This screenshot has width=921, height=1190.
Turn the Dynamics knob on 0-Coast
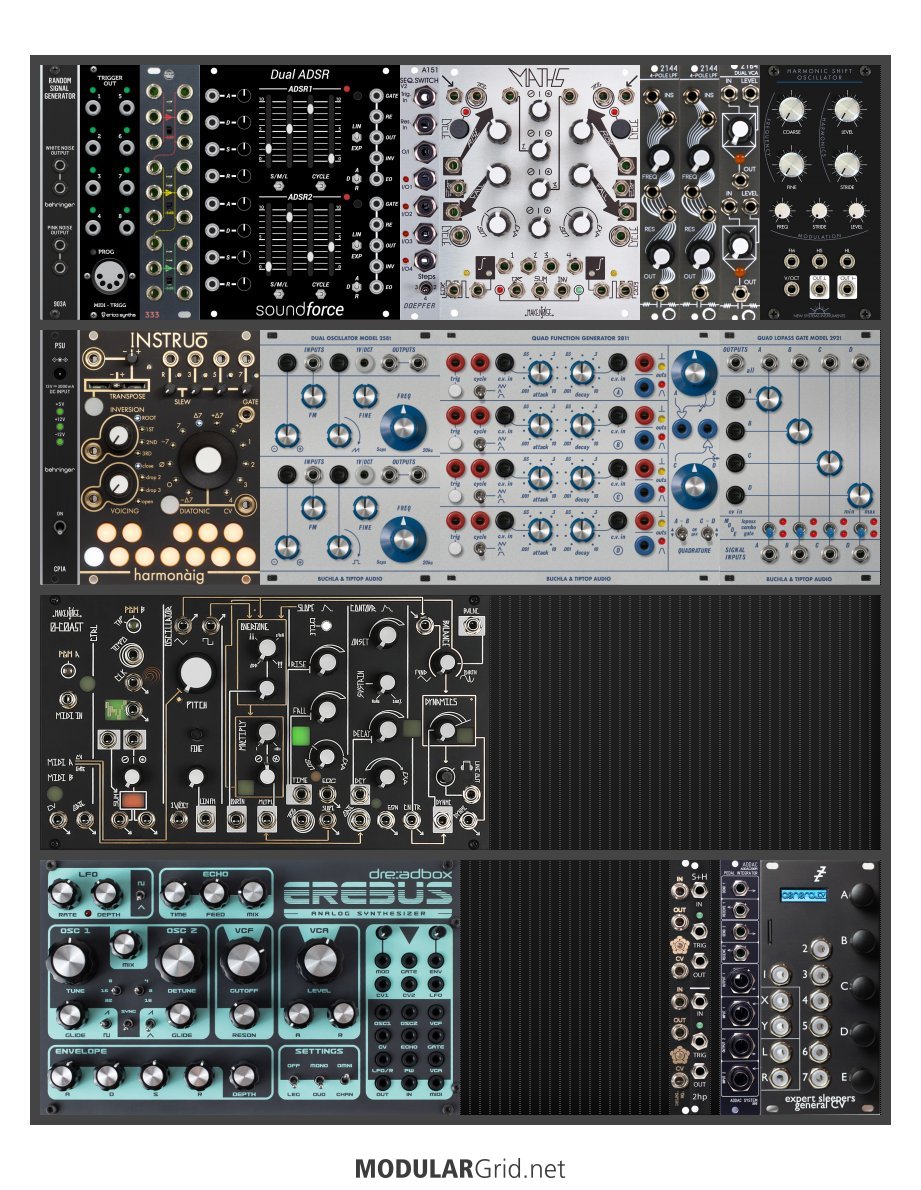pyautogui.click(x=447, y=731)
